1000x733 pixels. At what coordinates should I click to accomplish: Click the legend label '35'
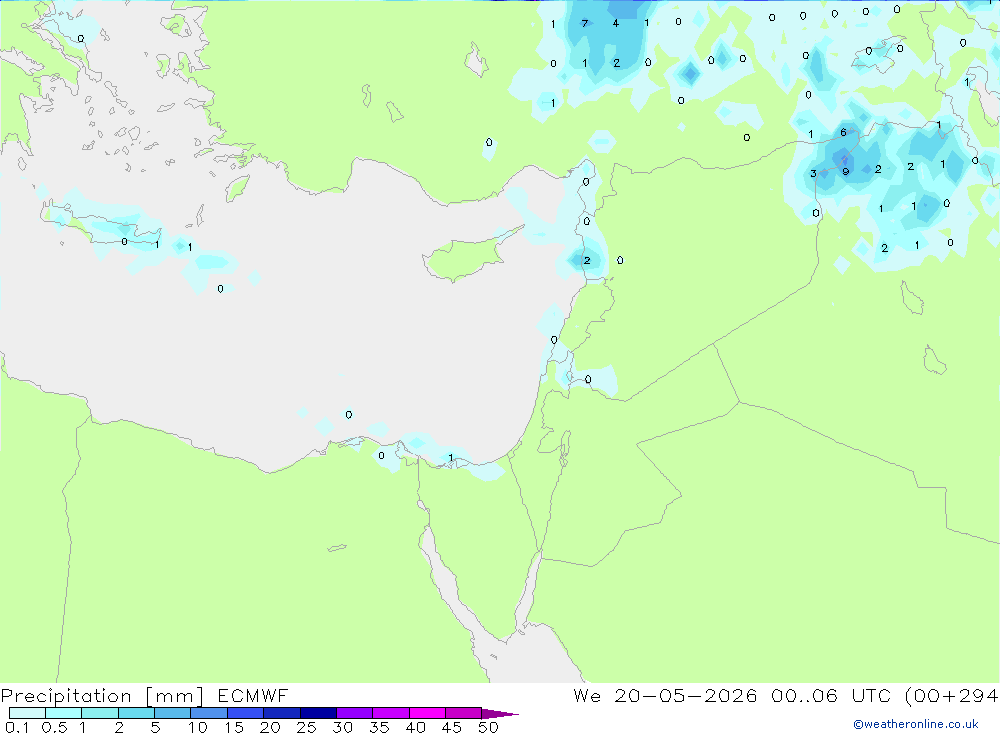tap(379, 727)
